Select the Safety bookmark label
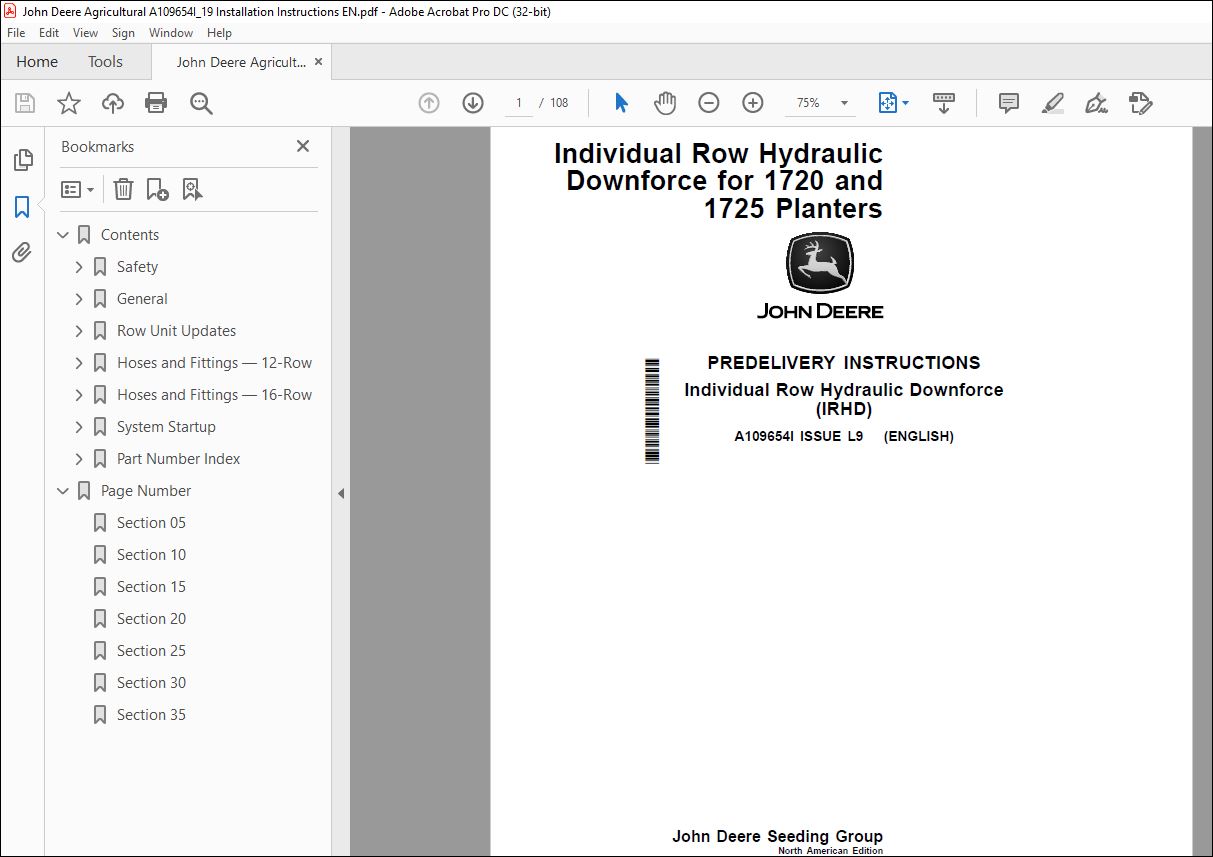The height and width of the screenshot is (857, 1213). [137, 267]
